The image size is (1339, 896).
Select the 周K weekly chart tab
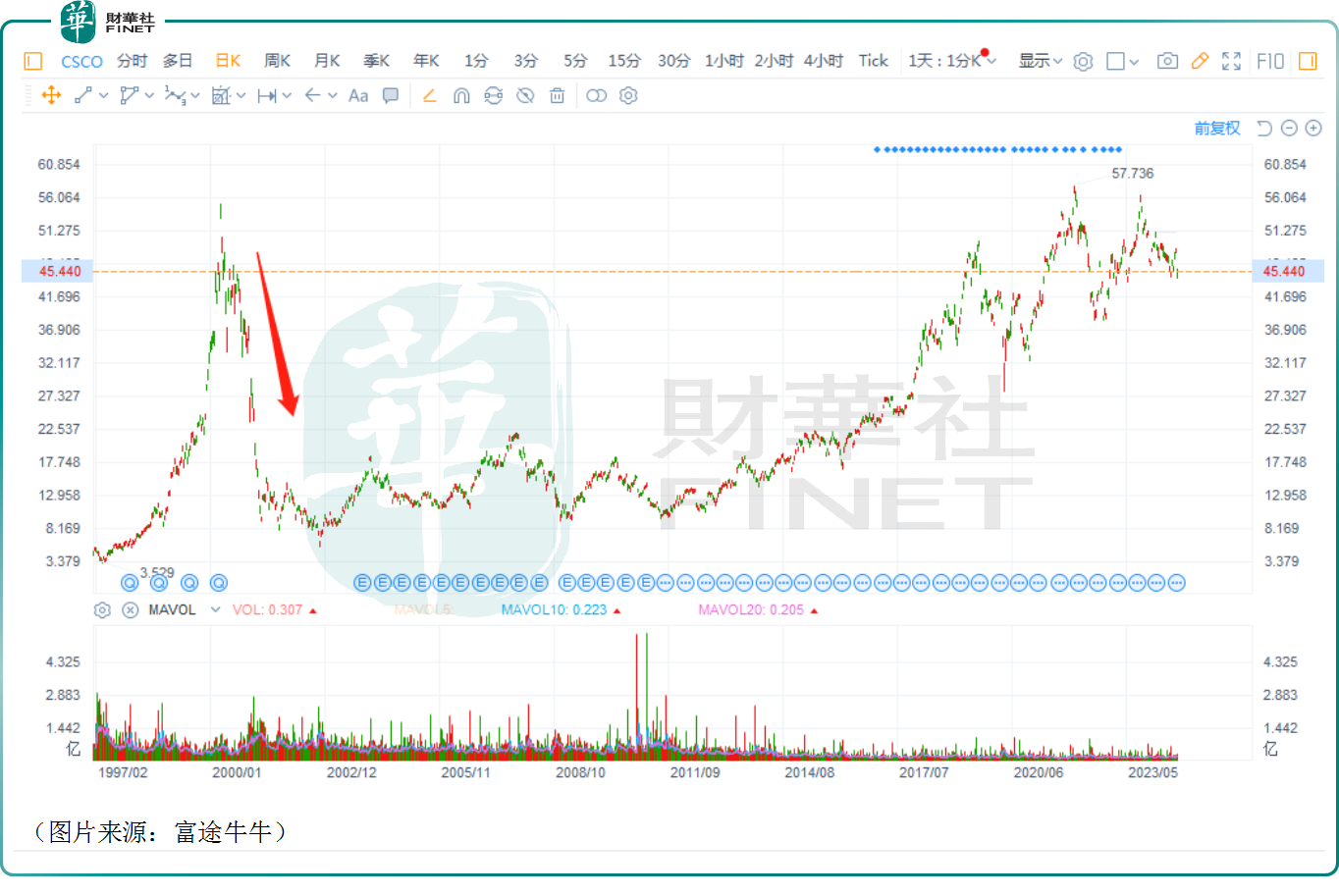click(278, 61)
